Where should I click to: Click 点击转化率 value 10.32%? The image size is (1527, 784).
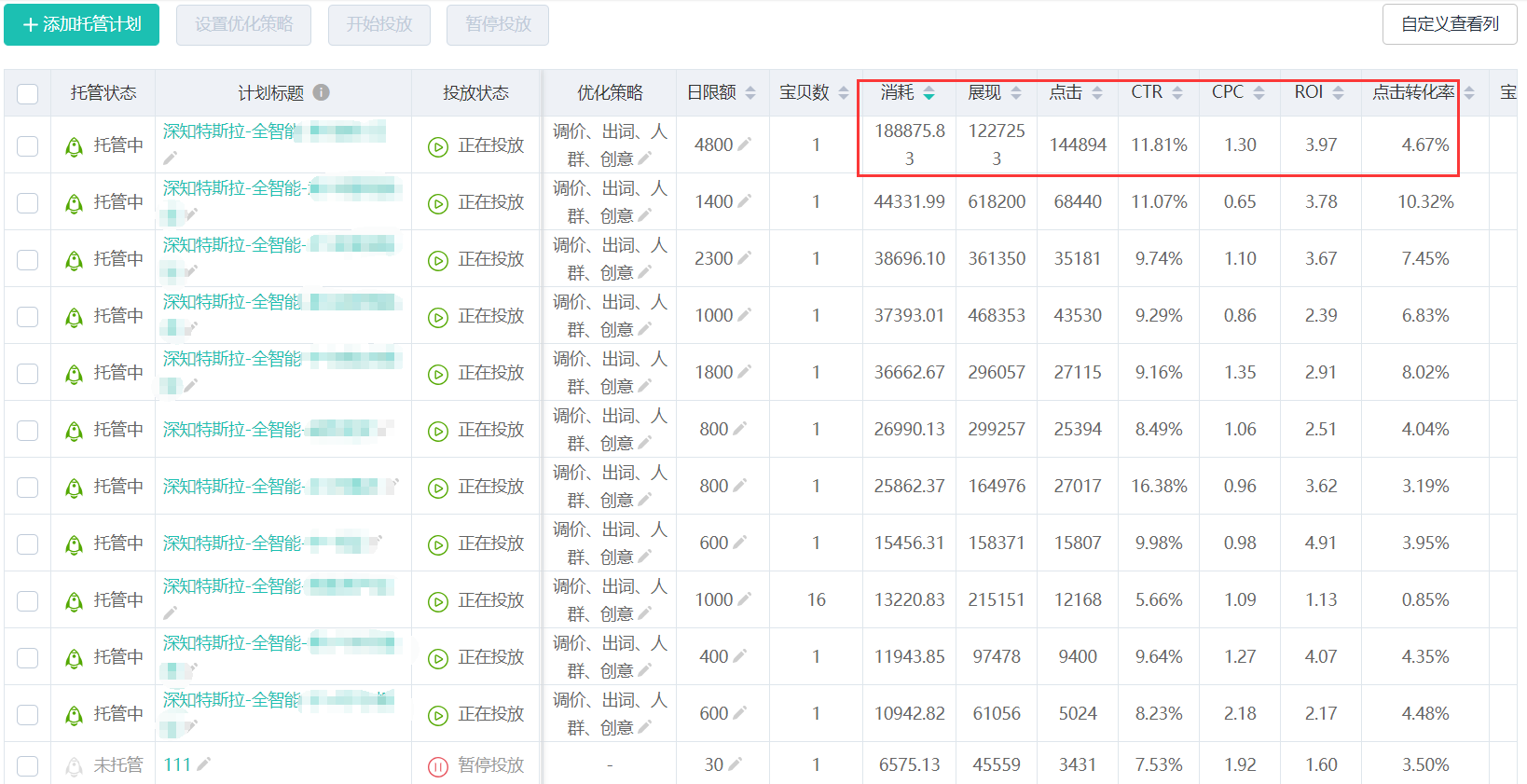pos(1425,201)
